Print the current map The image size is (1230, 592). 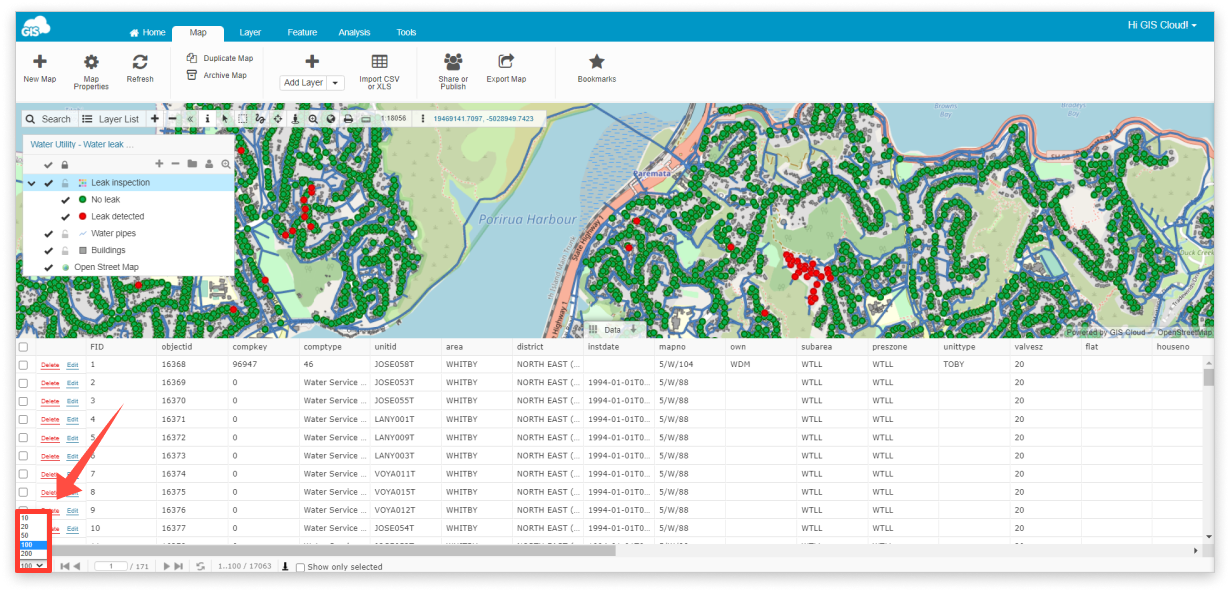(x=348, y=118)
